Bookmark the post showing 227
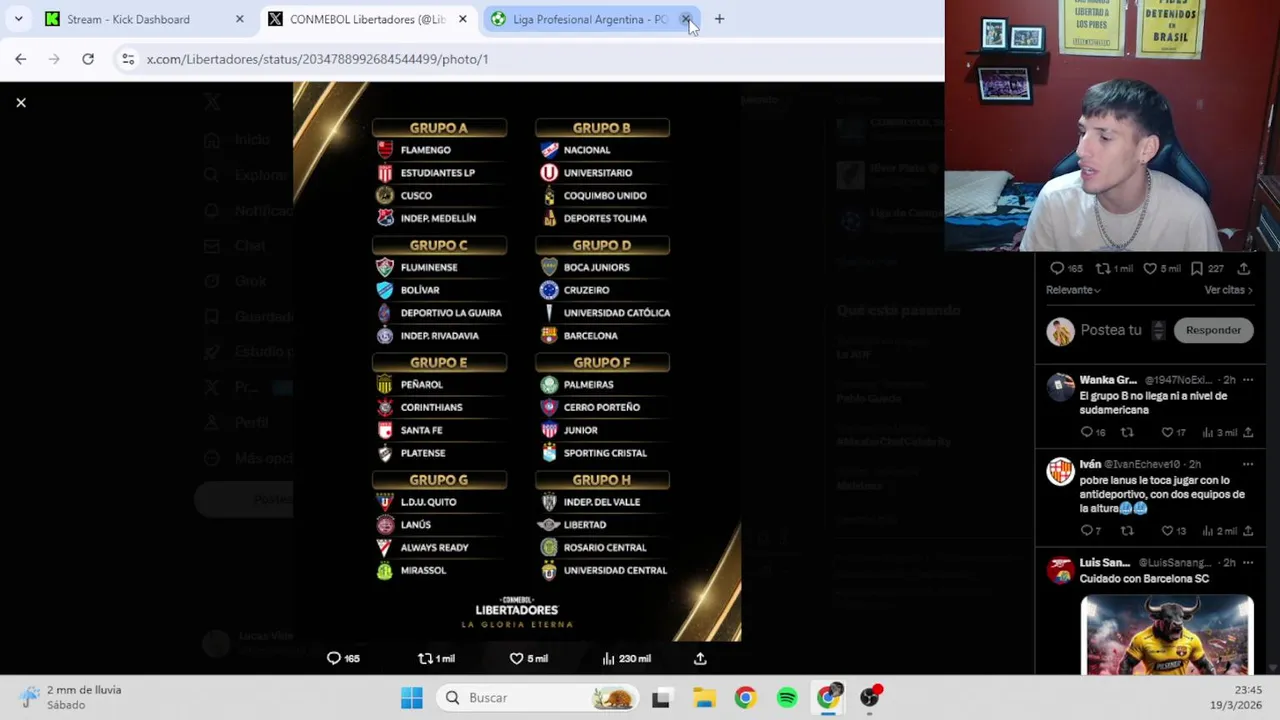 pyautogui.click(x=1207, y=268)
